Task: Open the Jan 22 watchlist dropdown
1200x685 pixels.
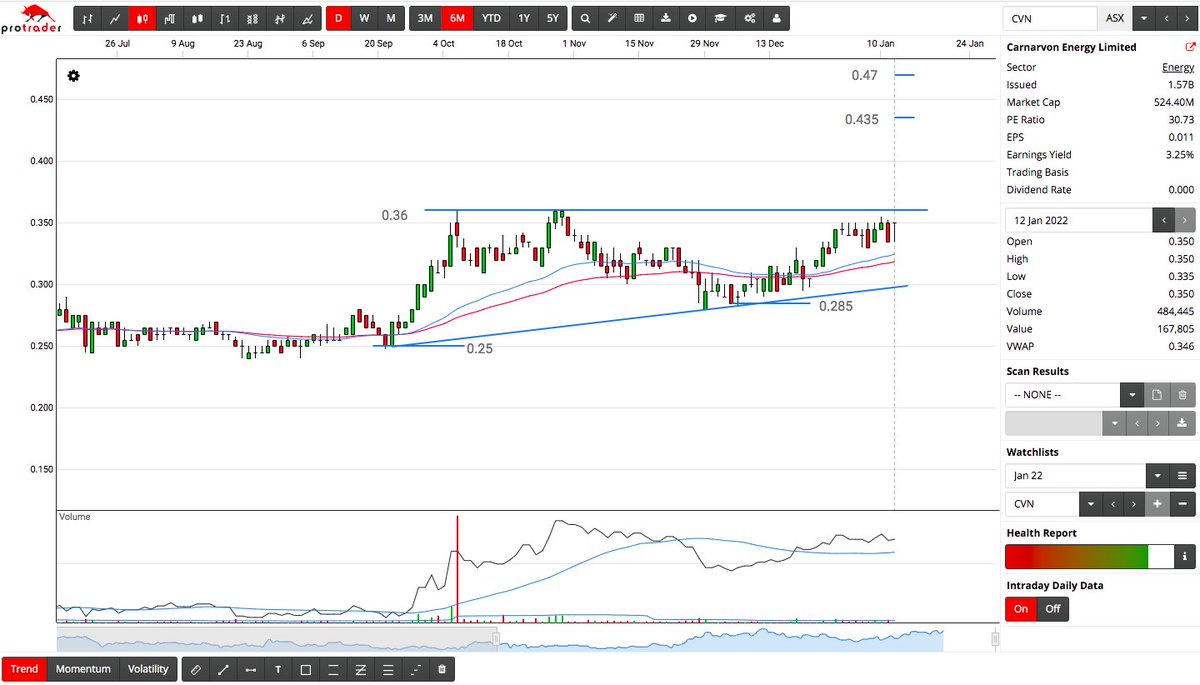Action: [1157, 476]
